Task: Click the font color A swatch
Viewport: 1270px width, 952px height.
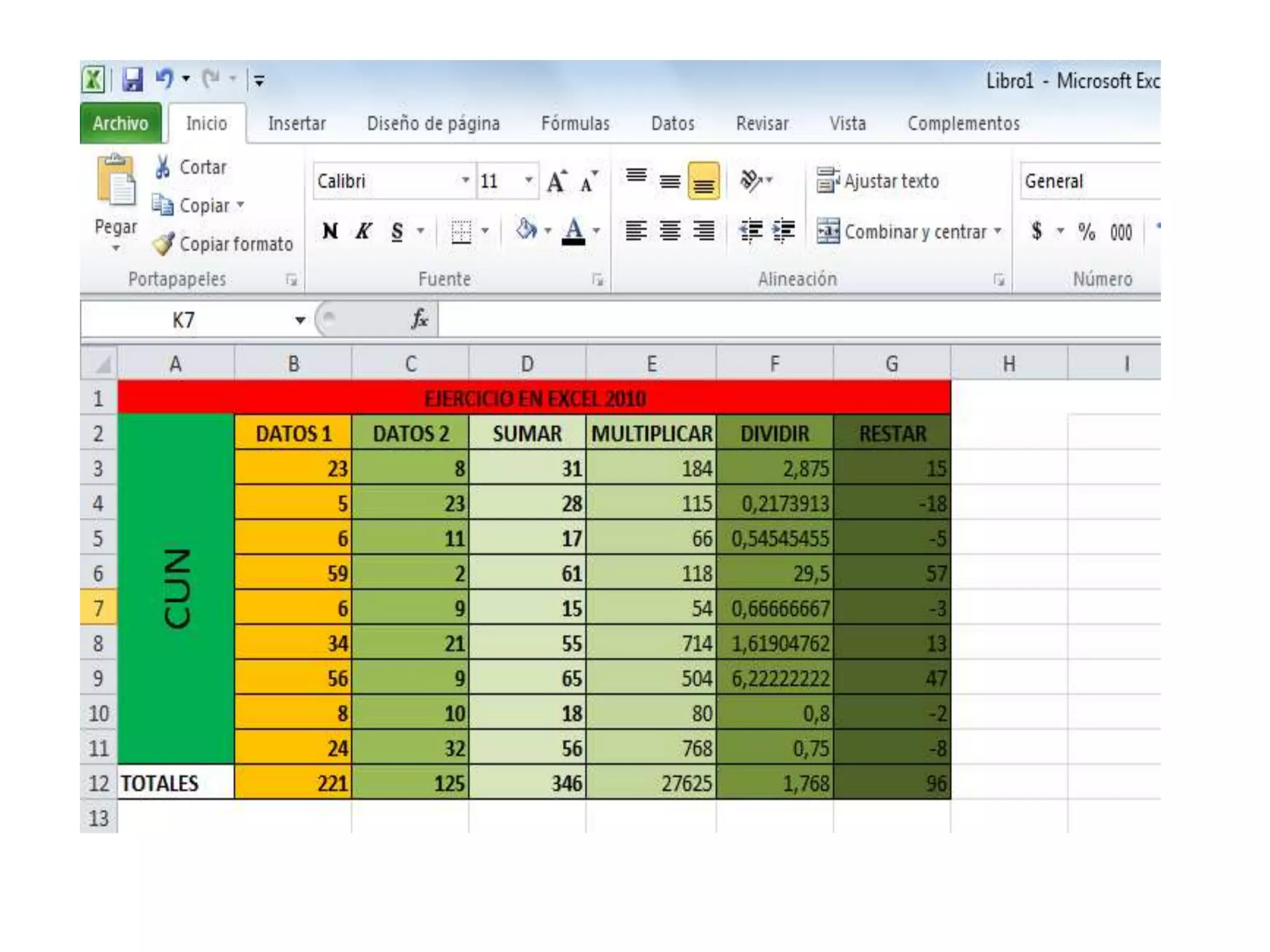Action: pyautogui.click(x=573, y=231)
